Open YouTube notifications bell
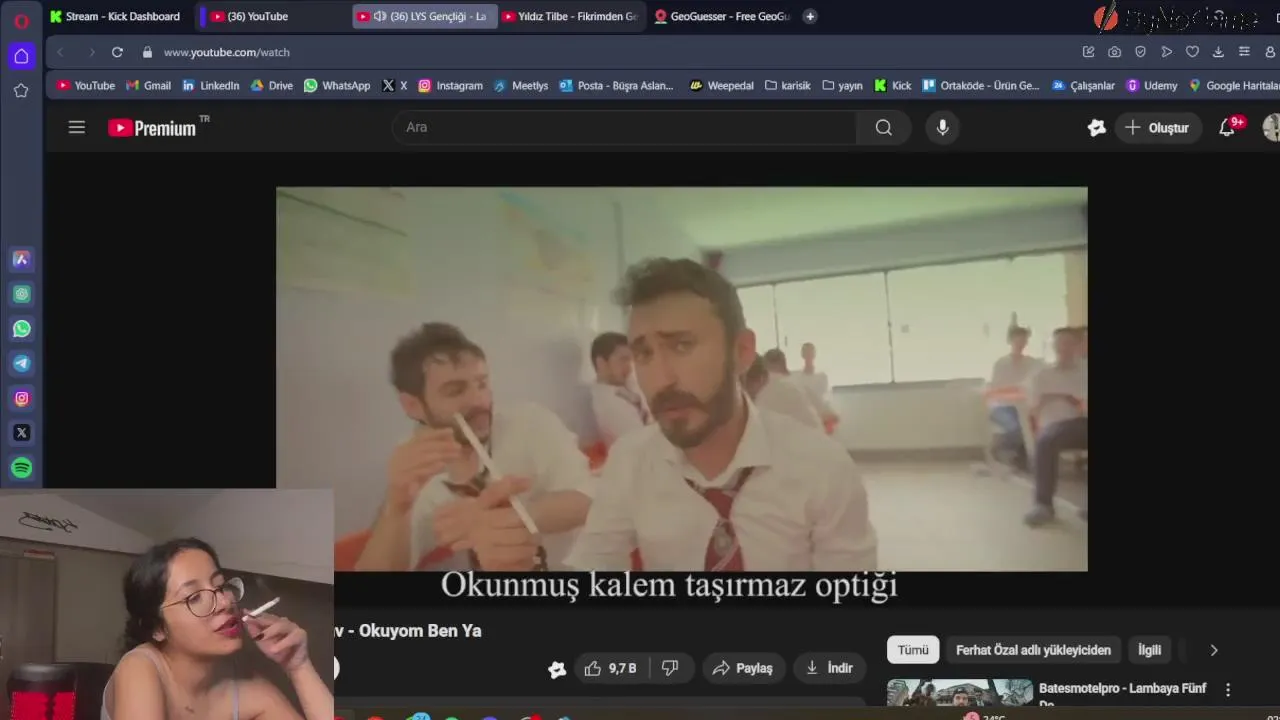Screen dimensions: 1280x720 tap(1227, 127)
